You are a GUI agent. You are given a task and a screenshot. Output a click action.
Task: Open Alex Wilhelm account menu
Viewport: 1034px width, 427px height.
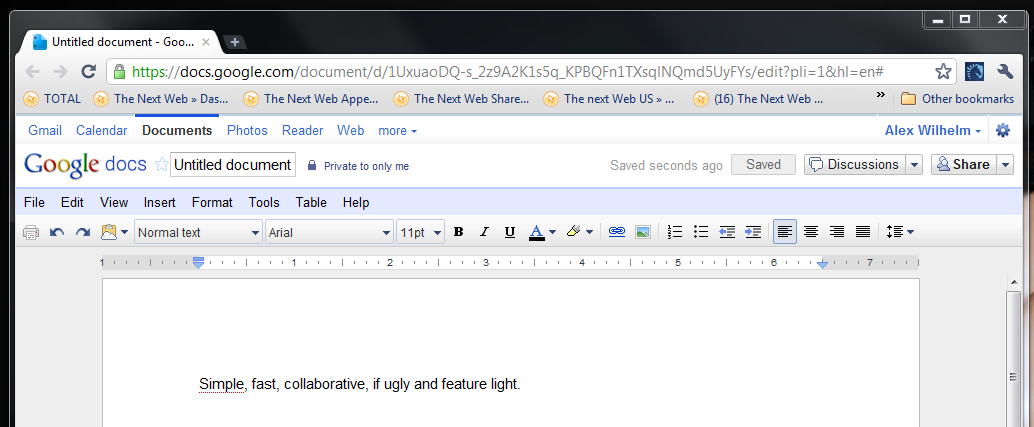pyautogui.click(x=932, y=130)
